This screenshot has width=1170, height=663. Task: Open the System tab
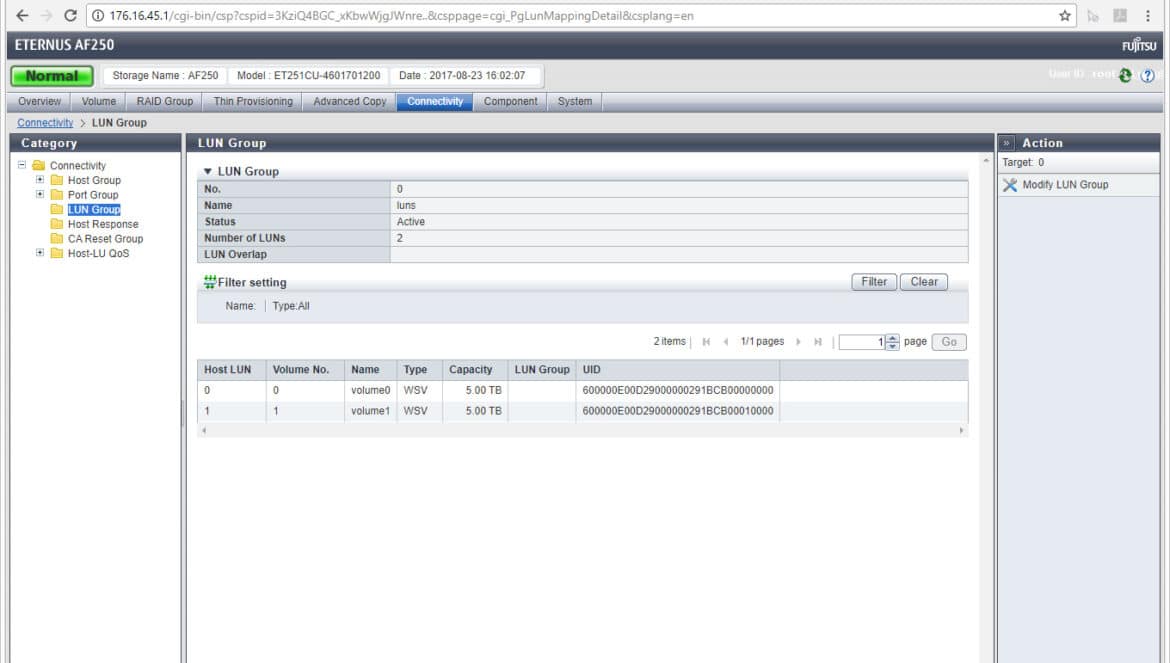[x=575, y=101]
